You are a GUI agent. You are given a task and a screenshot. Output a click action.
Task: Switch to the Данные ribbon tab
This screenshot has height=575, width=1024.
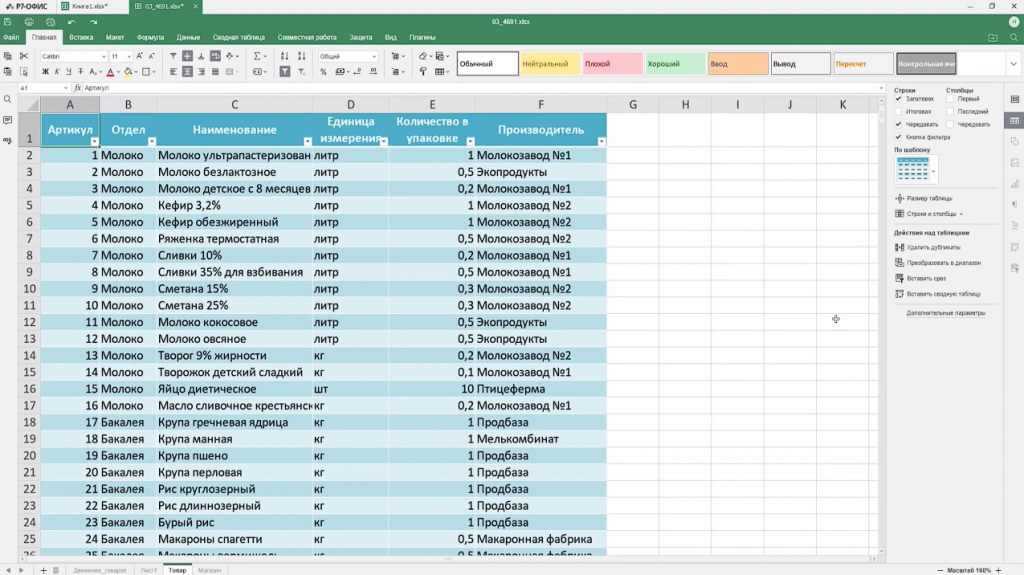click(188, 37)
